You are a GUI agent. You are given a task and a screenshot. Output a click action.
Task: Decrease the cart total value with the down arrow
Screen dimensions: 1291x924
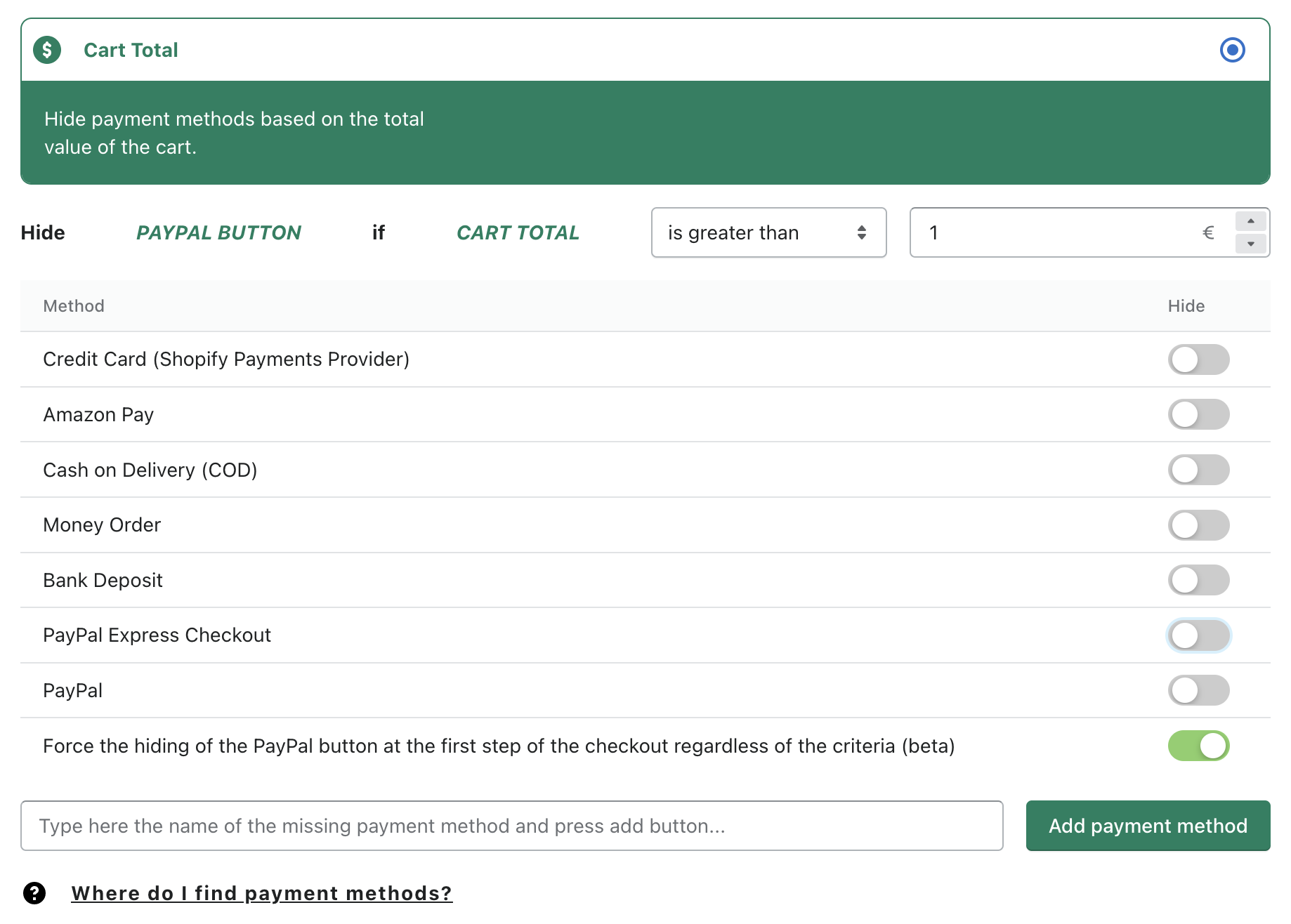(1250, 244)
